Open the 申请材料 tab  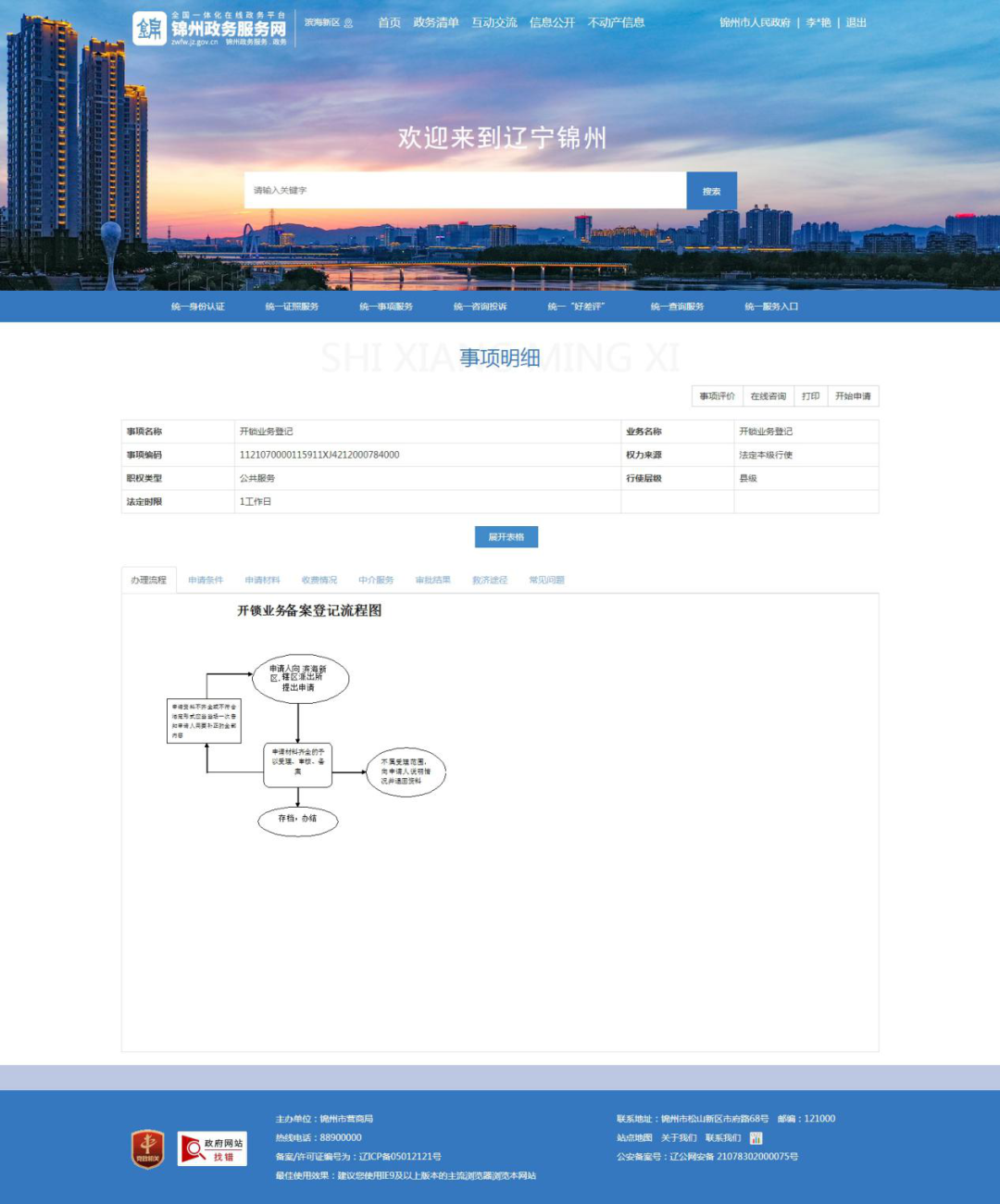[x=262, y=581]
